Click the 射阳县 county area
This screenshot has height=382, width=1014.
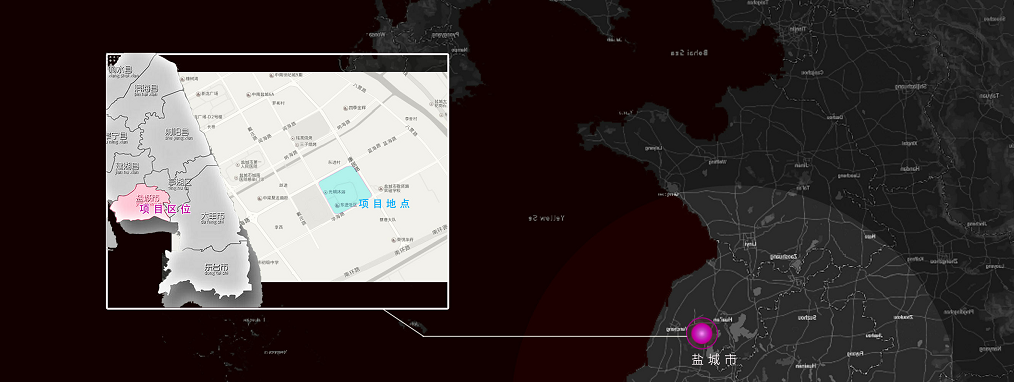point(176,133)
